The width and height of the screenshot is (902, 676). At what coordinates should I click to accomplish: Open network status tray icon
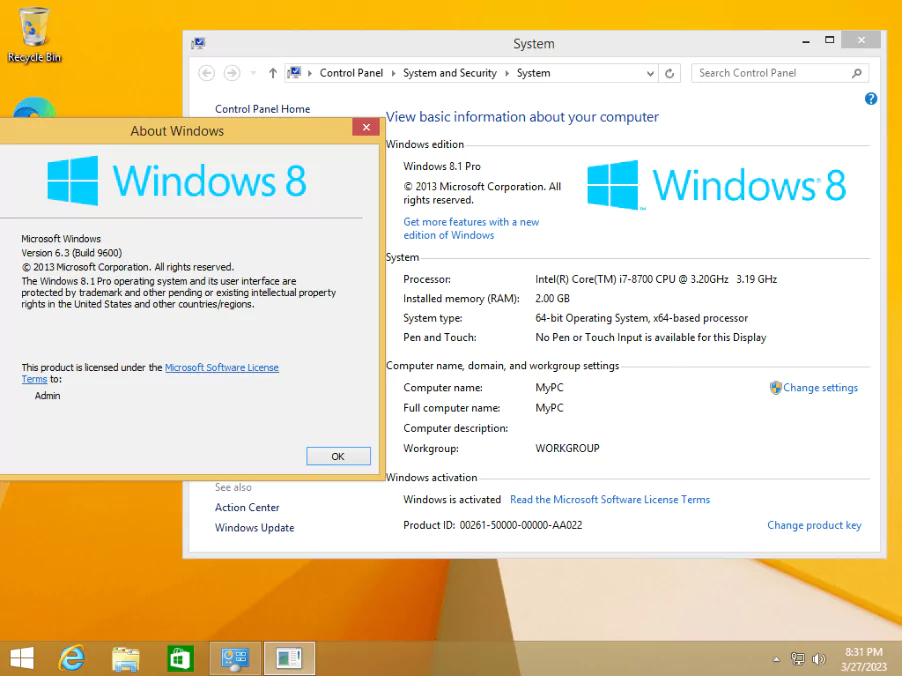coord(798,659)
